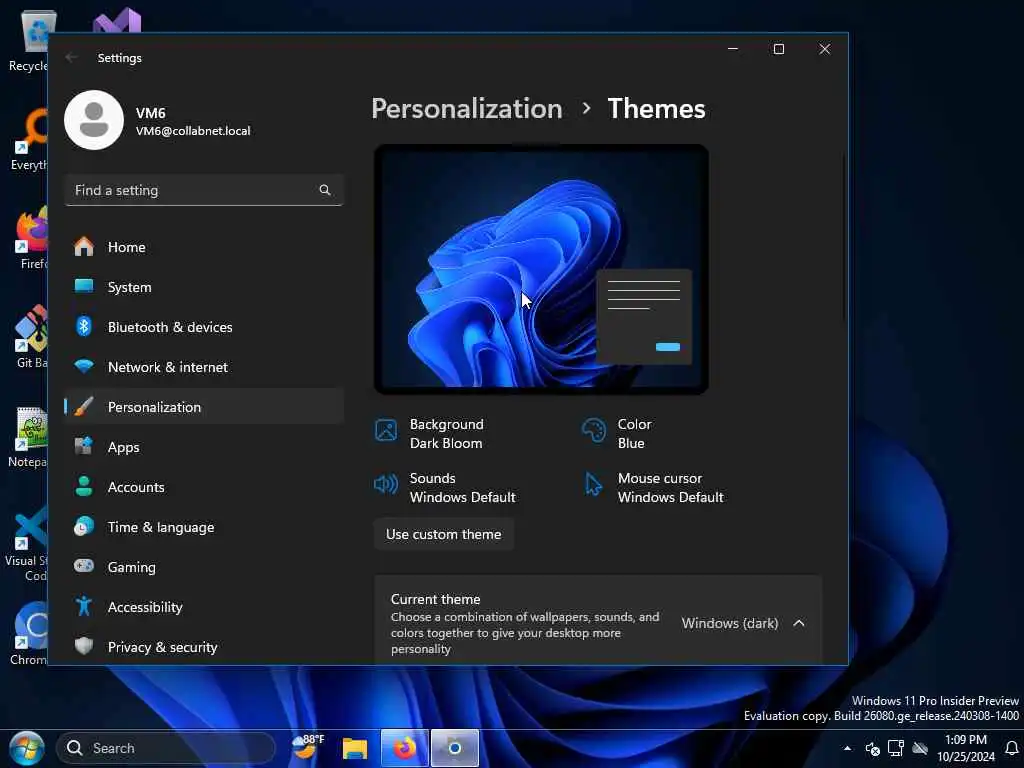The width and height of the screenshot is (1024, 768).
Task: Click the Accessibility figure icon
Action: (84, 606)
